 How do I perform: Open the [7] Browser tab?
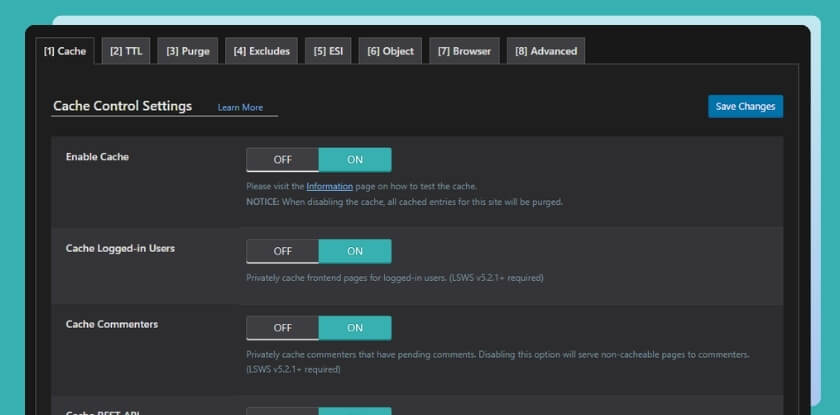pos(464,51)
